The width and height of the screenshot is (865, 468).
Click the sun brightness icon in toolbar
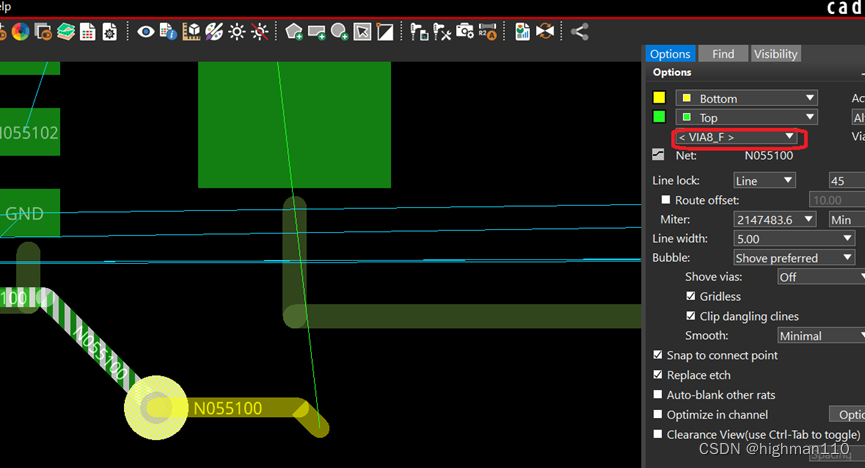[x=237, y=32]
